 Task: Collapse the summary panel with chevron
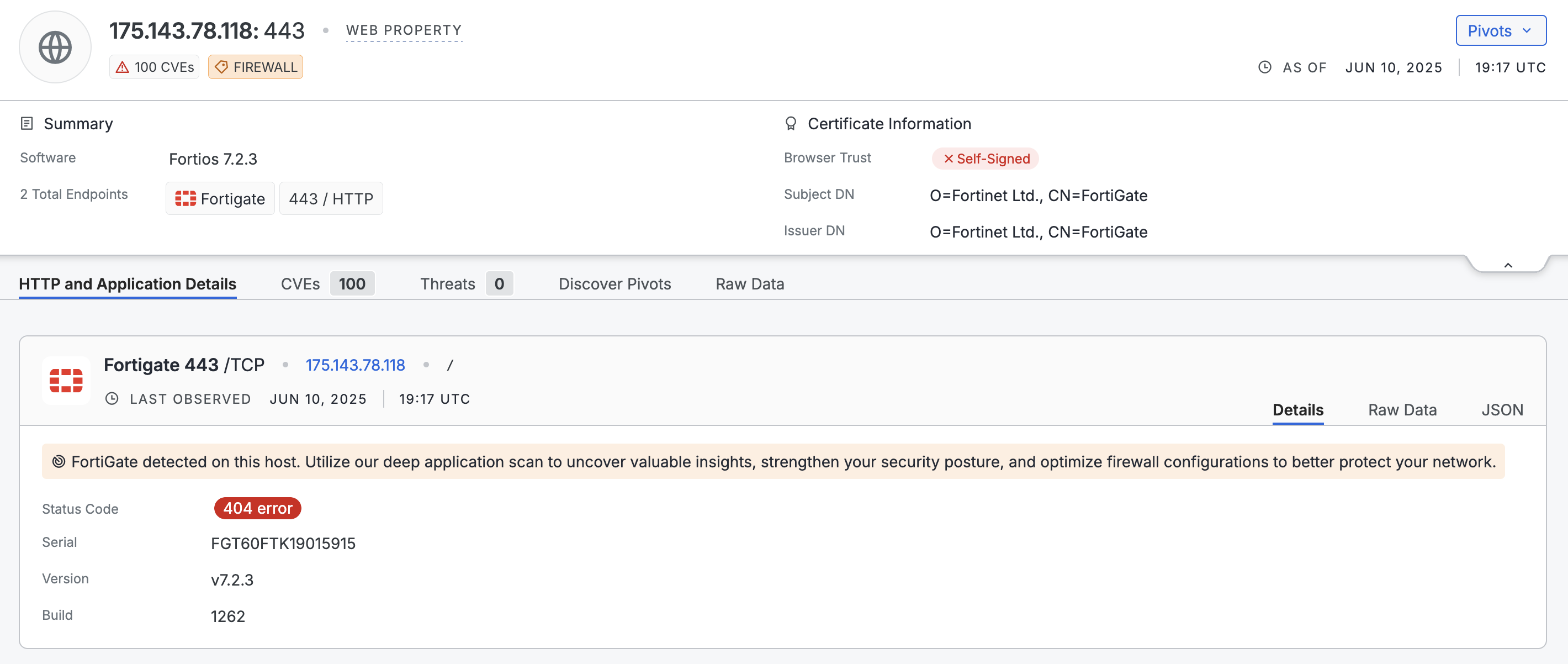(1508, 265)
